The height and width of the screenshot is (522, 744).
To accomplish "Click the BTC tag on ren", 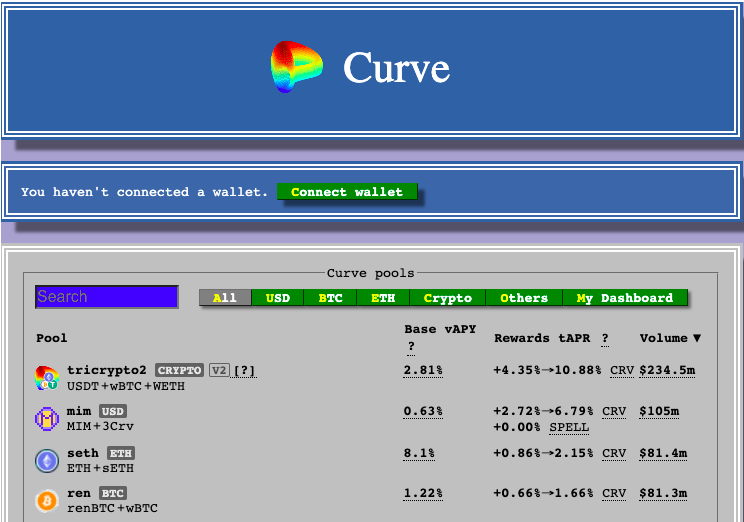I will point(113,494).
